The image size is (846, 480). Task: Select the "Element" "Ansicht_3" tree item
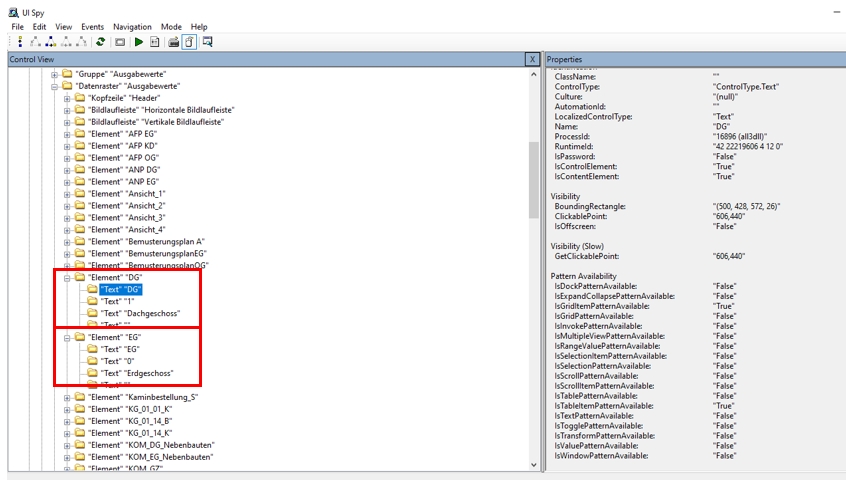tap(127, 218)
